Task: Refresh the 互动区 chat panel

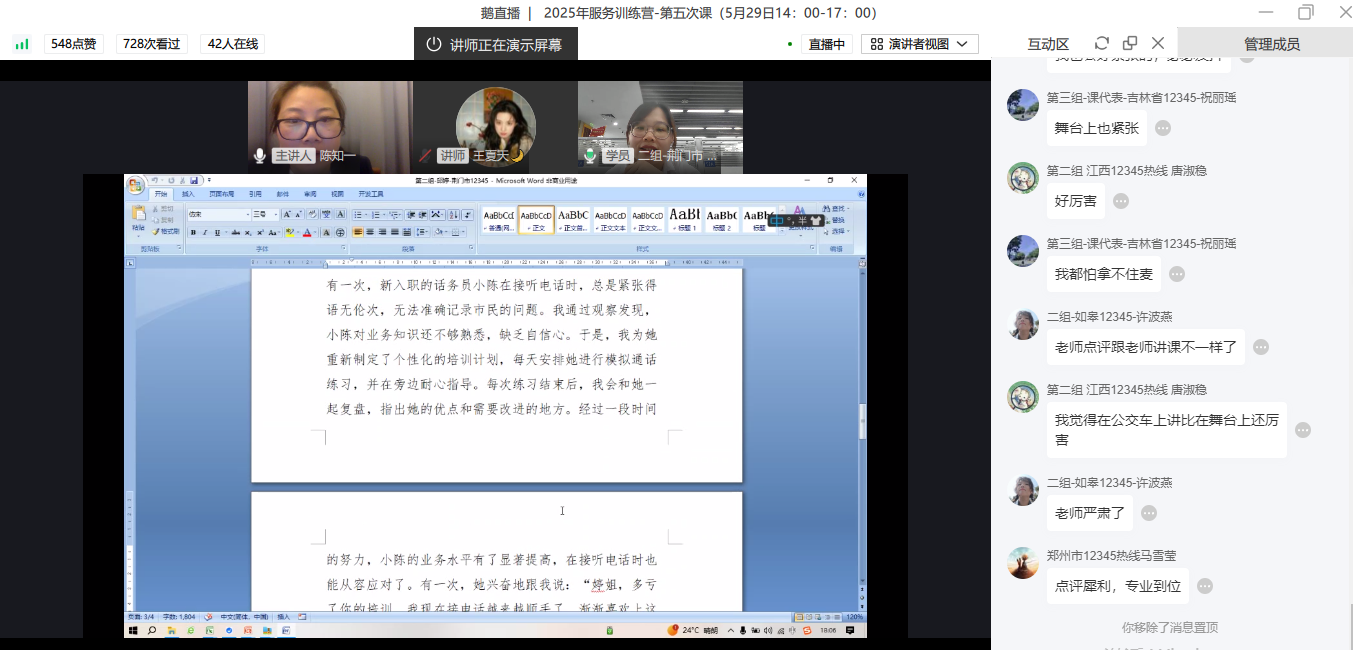Action: 1102,43
